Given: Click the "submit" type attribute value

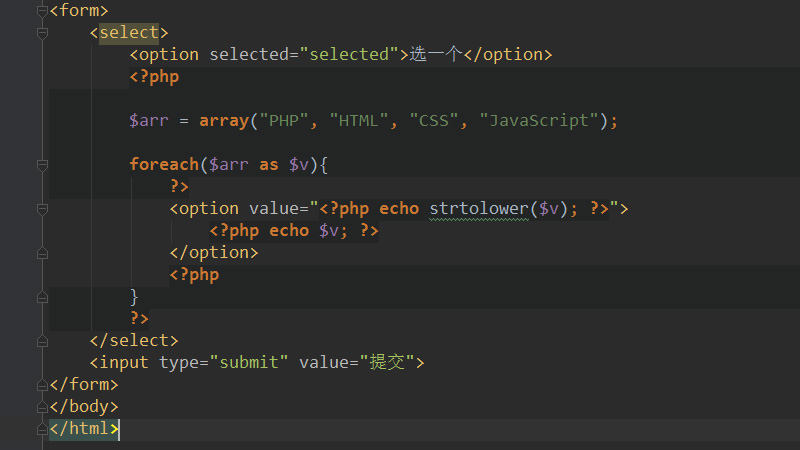Looking at the screenshot, I should point(249,362).
